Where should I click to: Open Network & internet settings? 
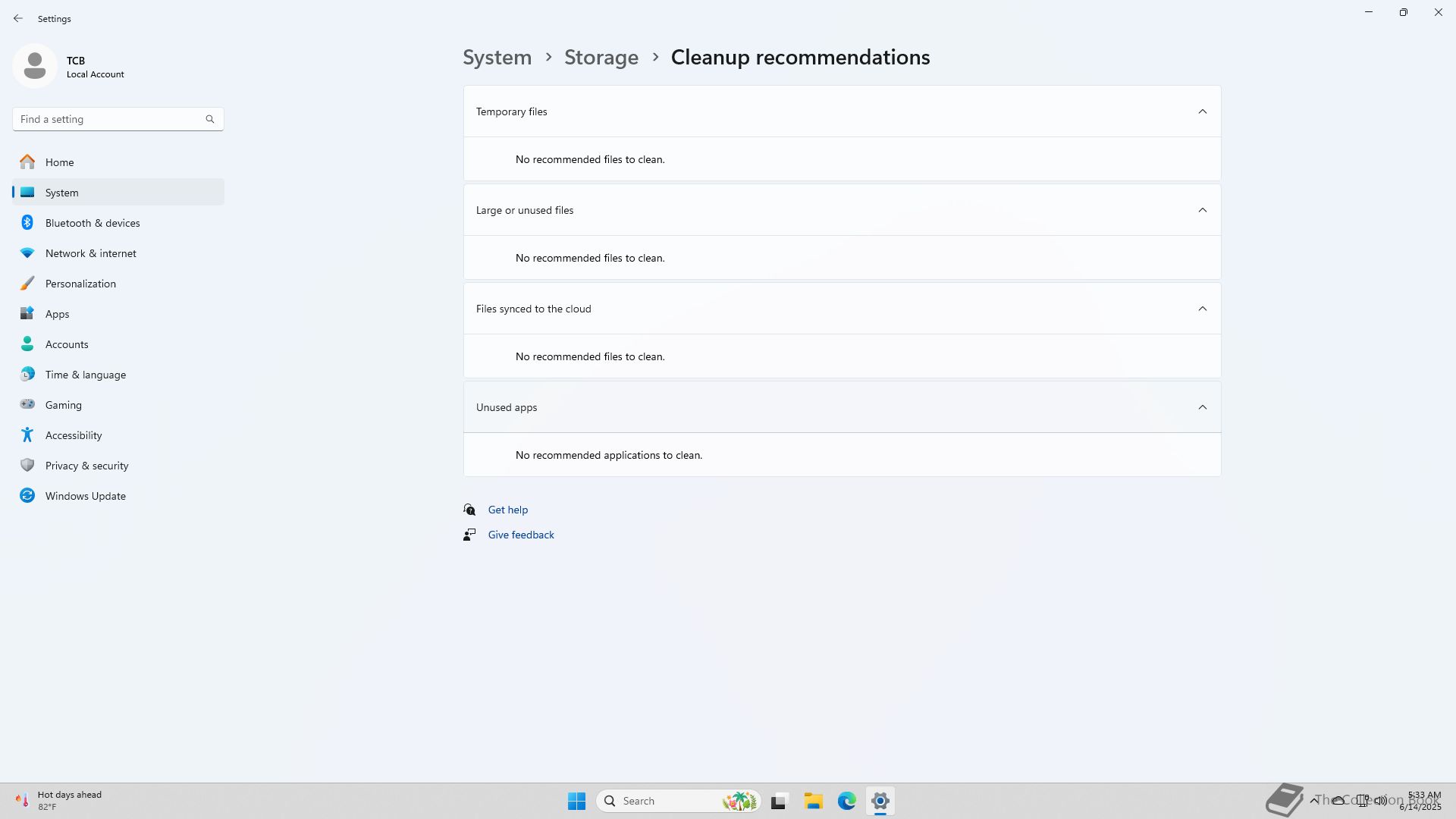click(x=90, y=253)
